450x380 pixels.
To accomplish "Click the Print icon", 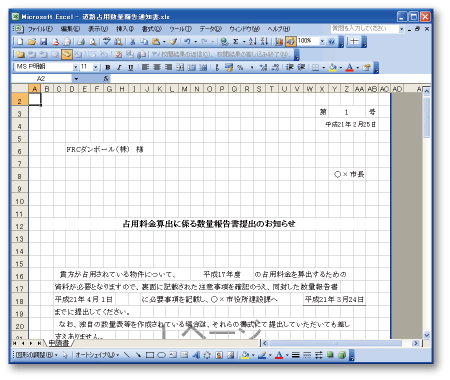I will pyautogui.click(x=81, y=42).
